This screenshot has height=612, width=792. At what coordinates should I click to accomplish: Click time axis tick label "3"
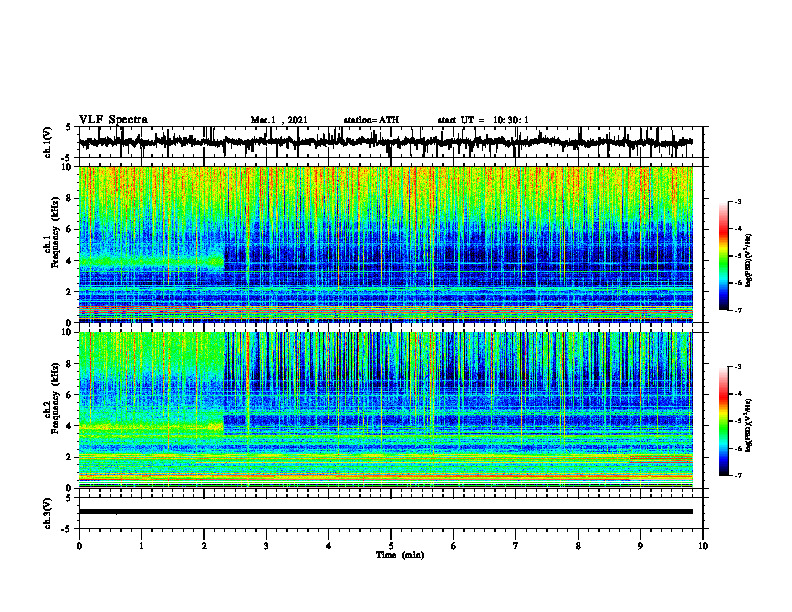coord(266,546)
